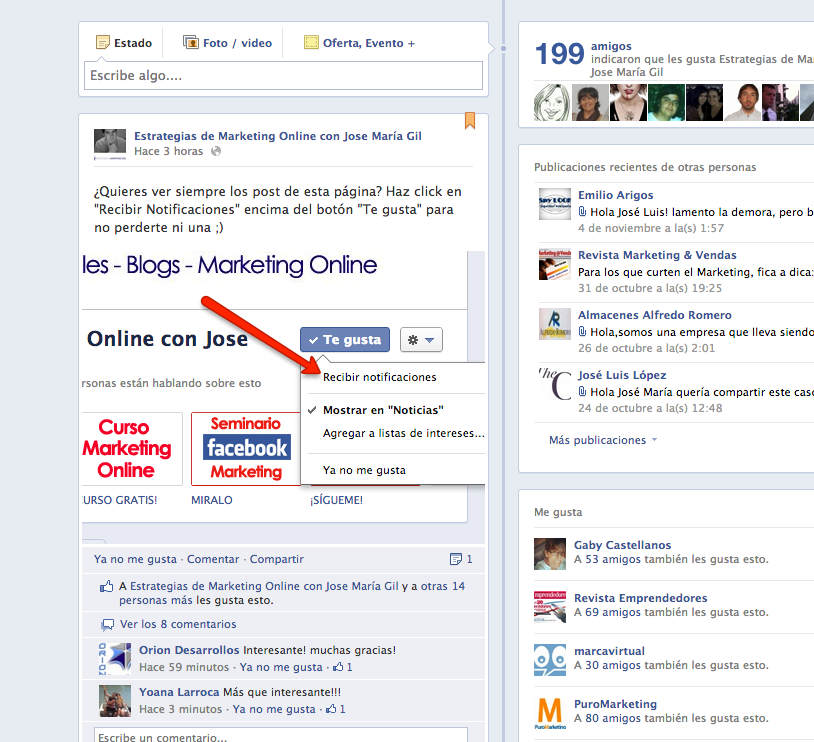814x742 pixels.
Task: Choose 'Agregar a listas de intereses...'
Action: [403, 433]
